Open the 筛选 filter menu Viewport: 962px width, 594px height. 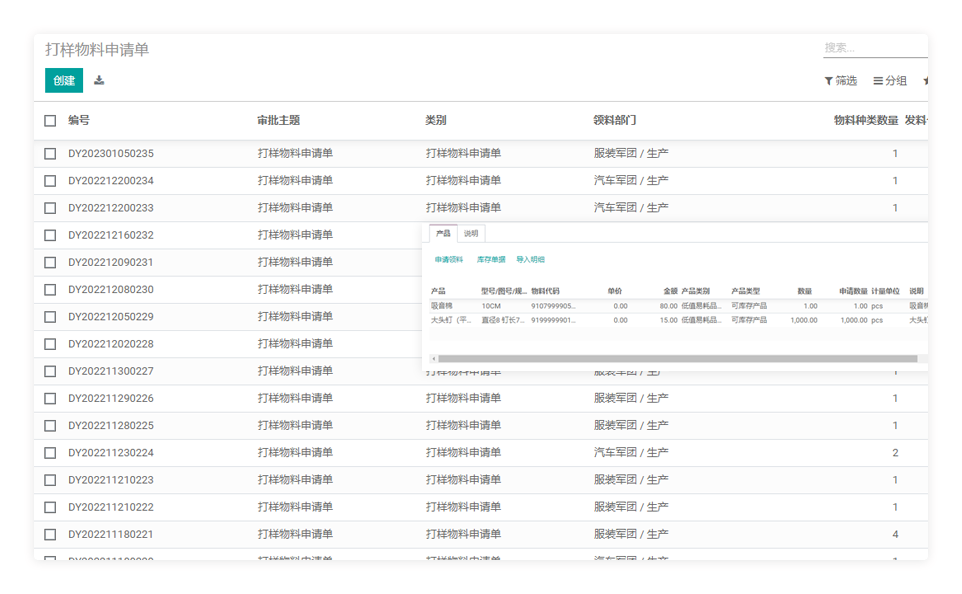coord(840,81)
